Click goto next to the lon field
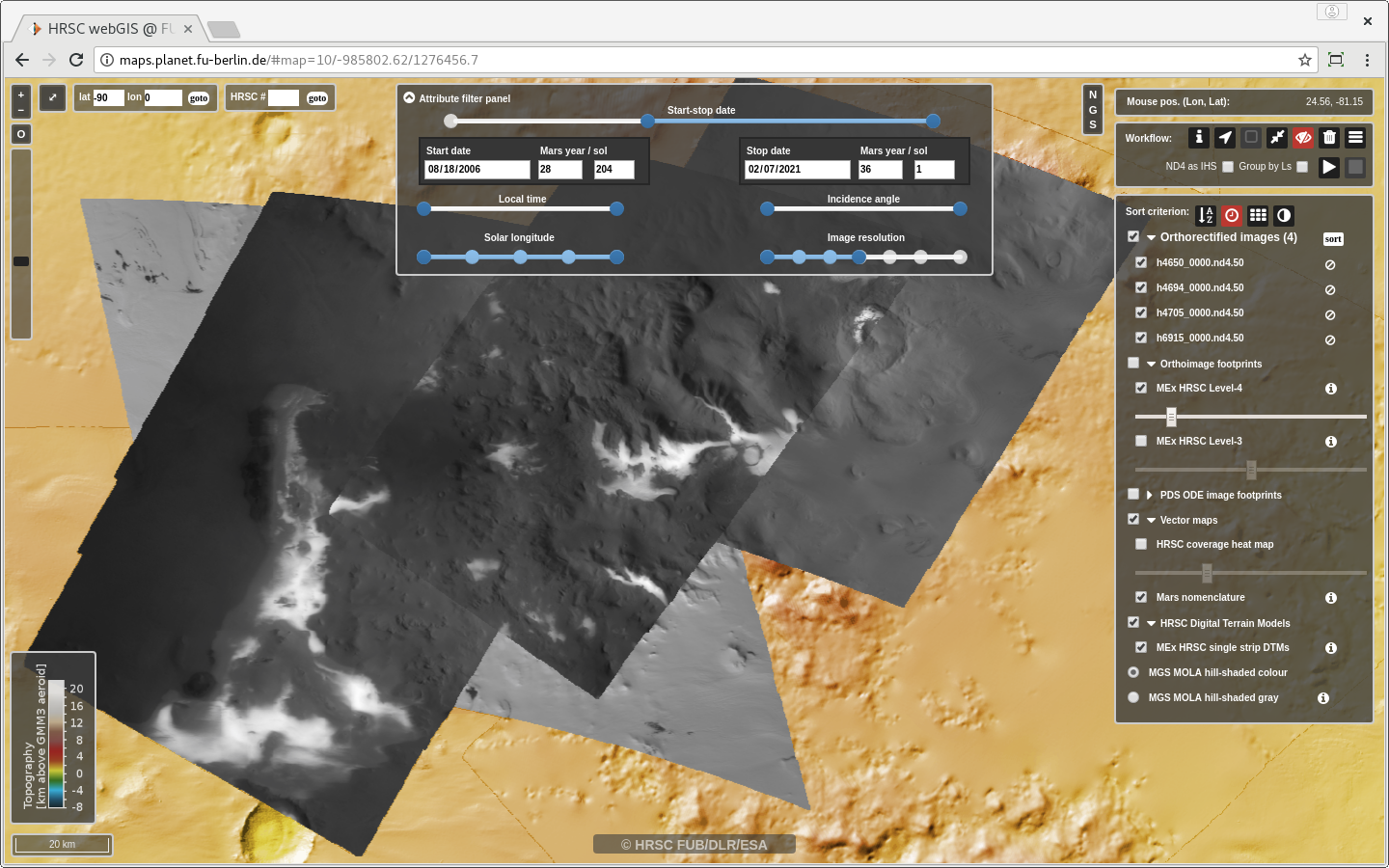 pos(199,98)
